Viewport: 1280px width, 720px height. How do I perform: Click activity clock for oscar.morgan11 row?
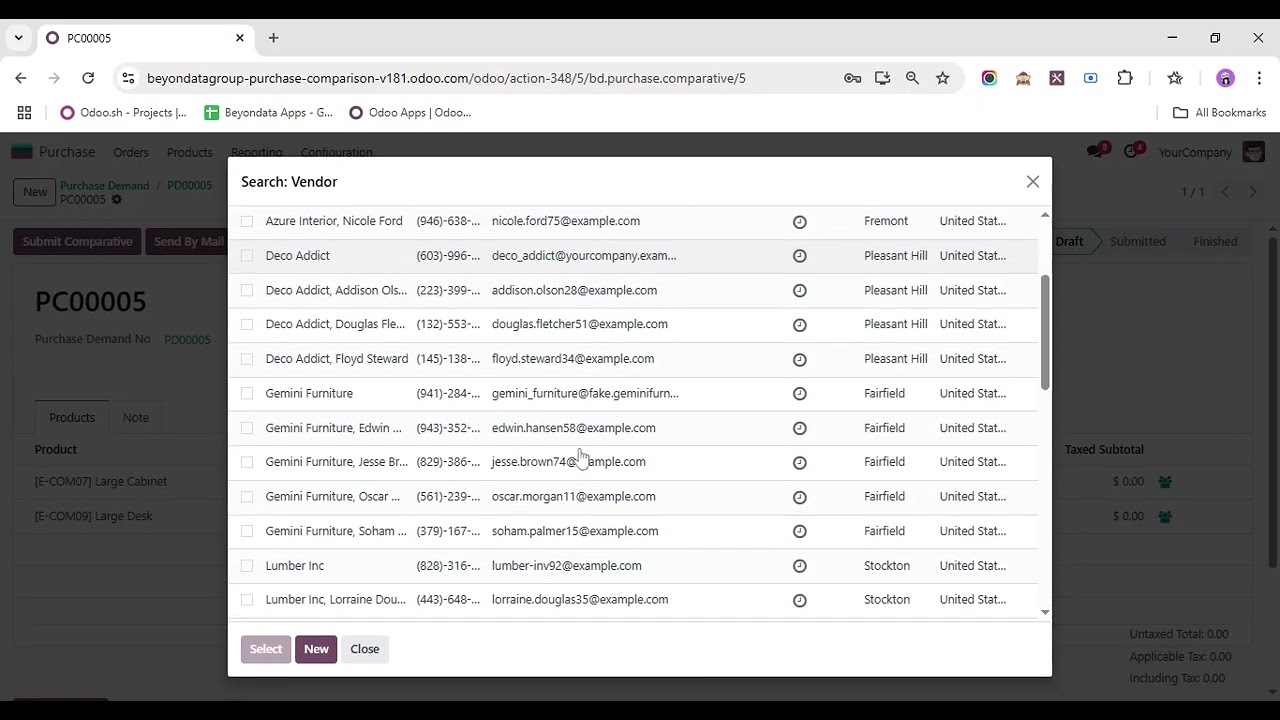tap(800, 497)
